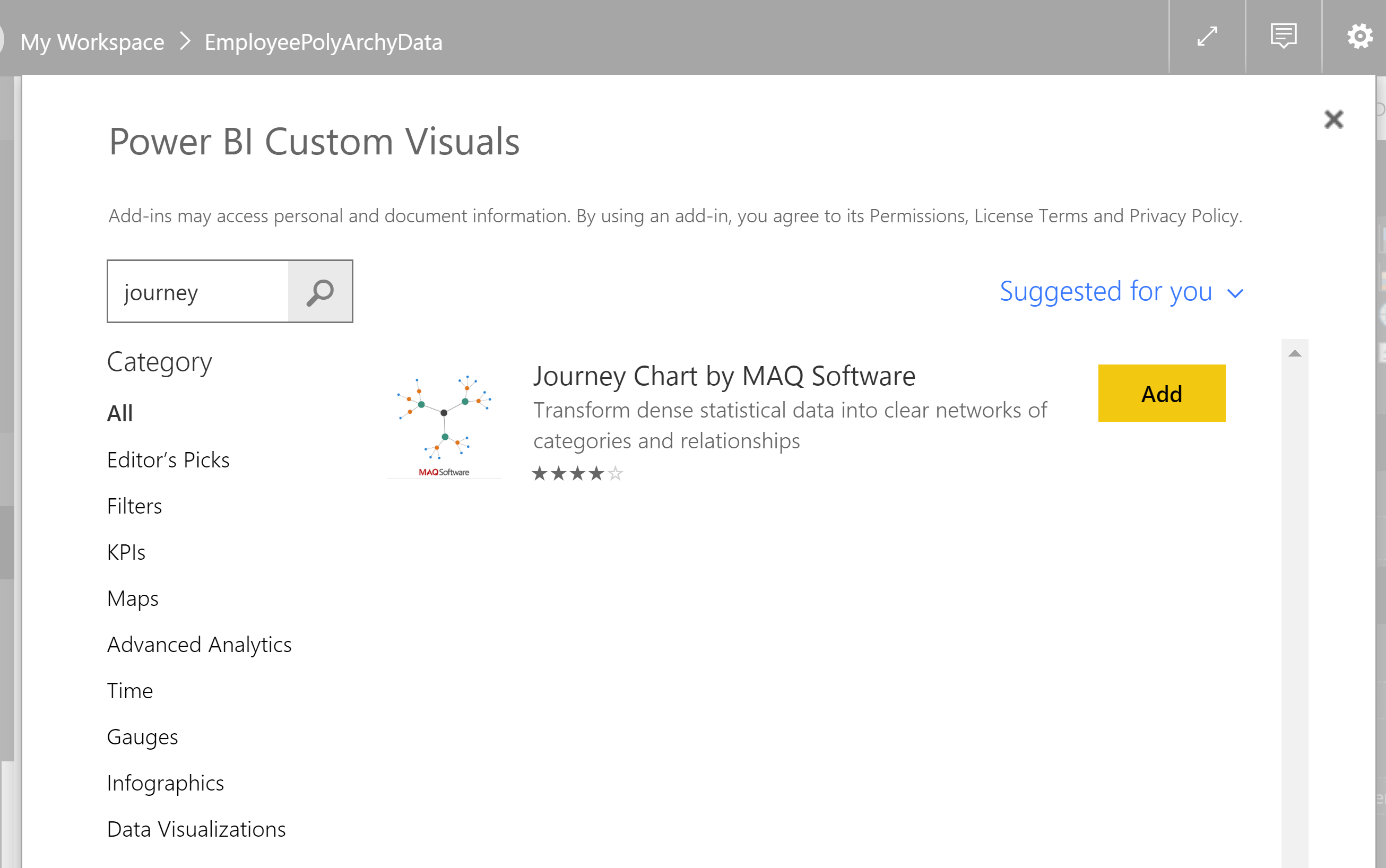Image resolution: width=1386 pixels, height=868 pixels.
Task: Select the All category
Action: coord(120,413)
